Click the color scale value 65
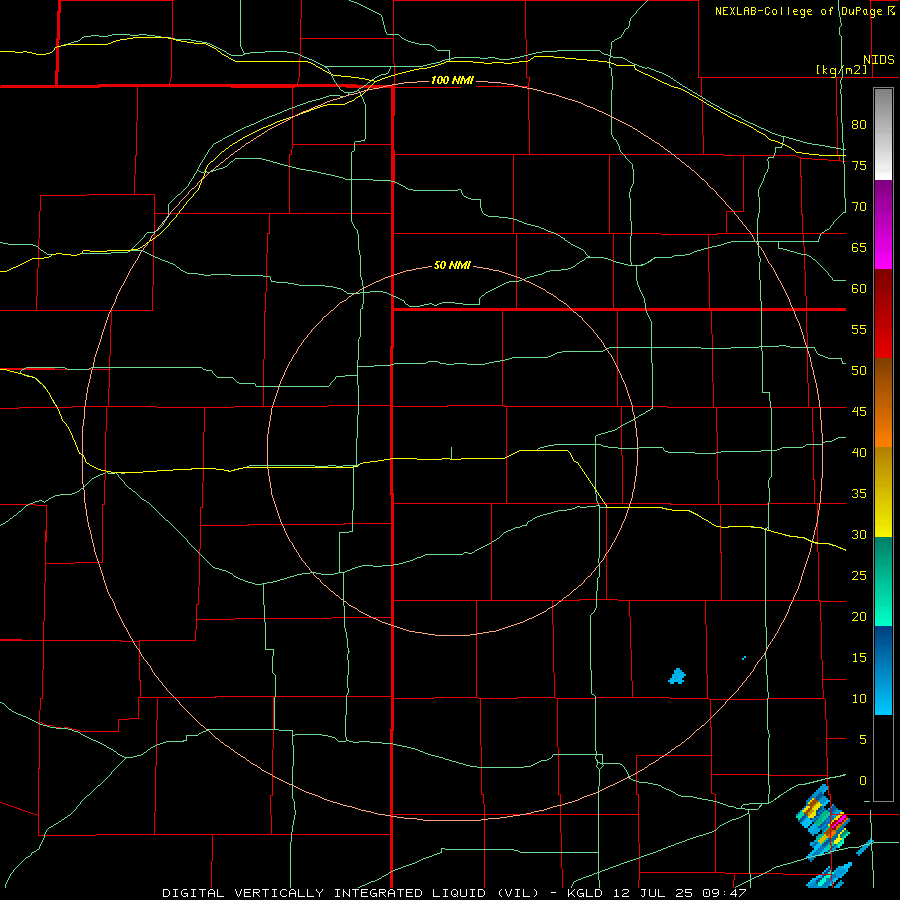Screen dimensions: 900x900 point(859,247)
